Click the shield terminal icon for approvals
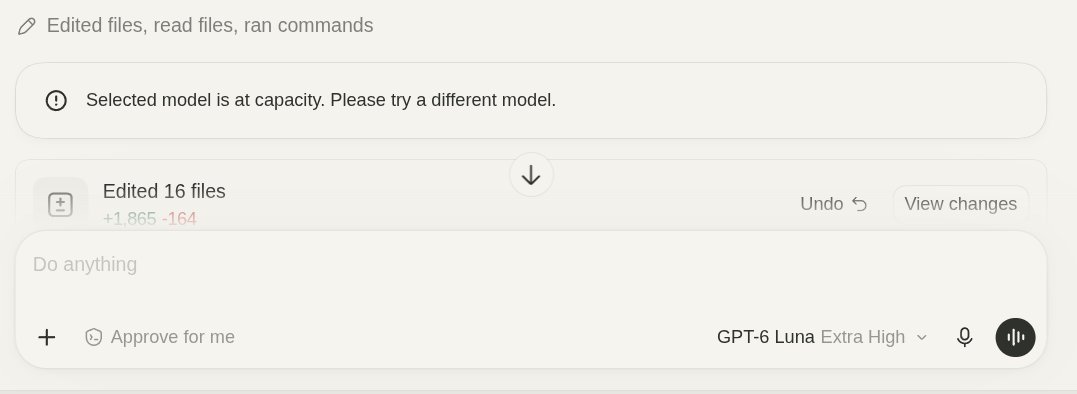This screenshot has width=1077, height=394. pyautogui.click(x=93, y=337)
